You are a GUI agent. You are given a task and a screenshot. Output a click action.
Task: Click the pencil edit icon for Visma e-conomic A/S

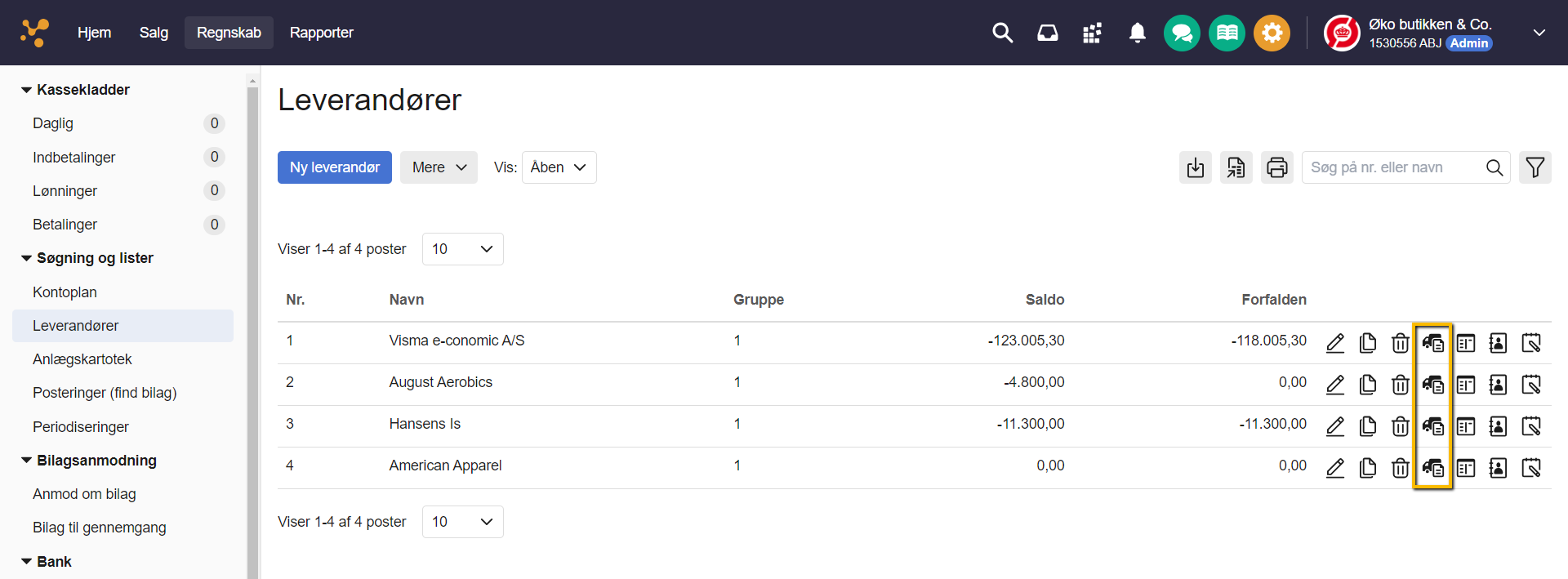point(1335,343)
